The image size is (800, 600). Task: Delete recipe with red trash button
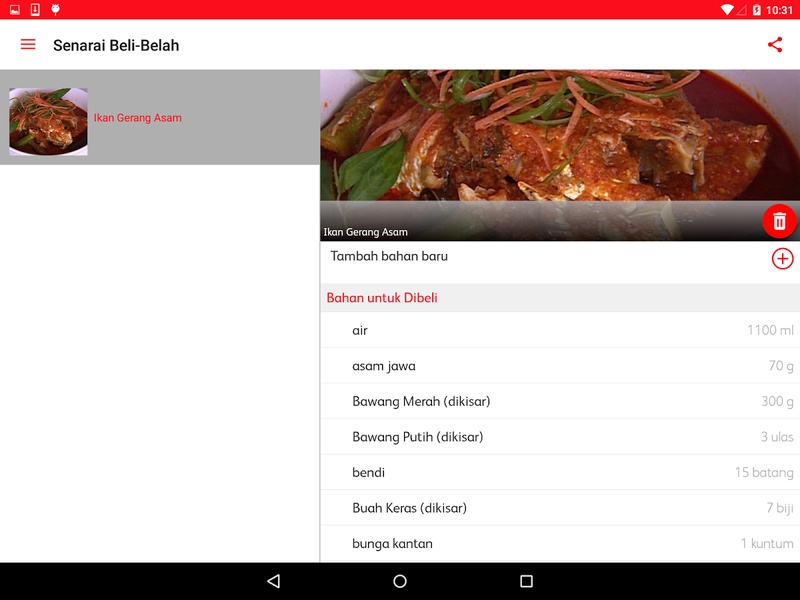779,221
